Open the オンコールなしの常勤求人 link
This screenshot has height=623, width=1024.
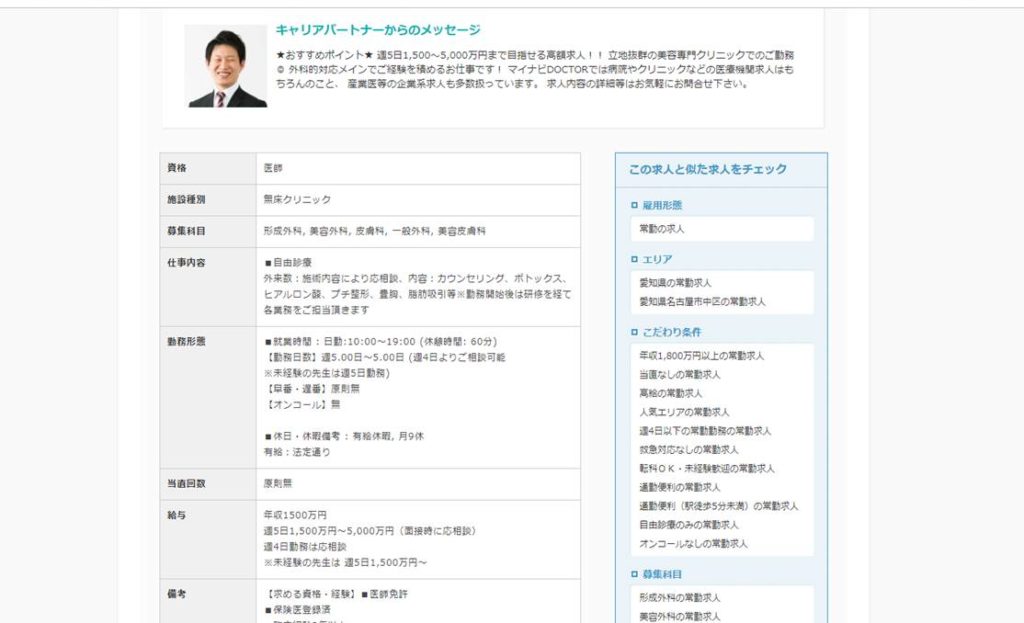[x=693, y=544]
